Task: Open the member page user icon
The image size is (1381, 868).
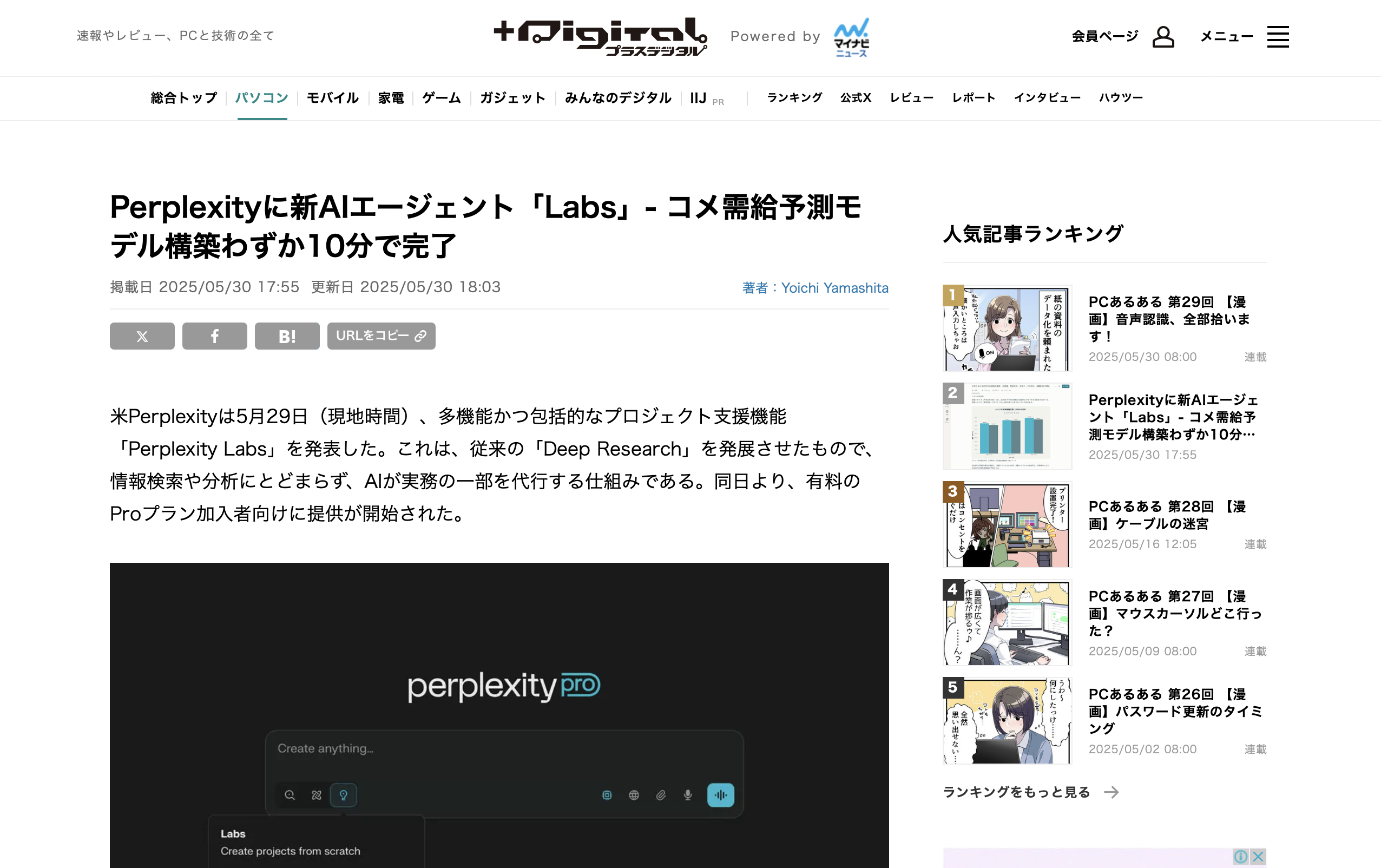Action: coord(1163,37)
